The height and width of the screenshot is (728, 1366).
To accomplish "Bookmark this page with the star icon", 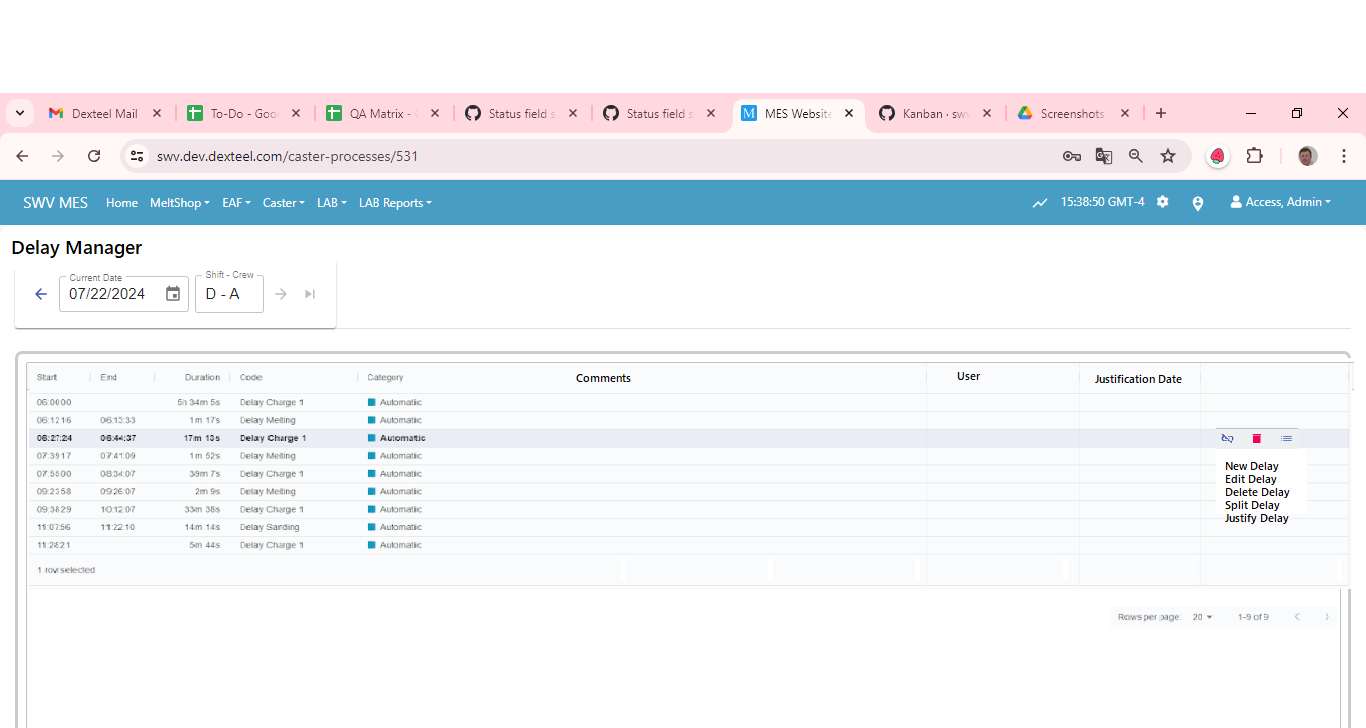I will click(1167, 156).
